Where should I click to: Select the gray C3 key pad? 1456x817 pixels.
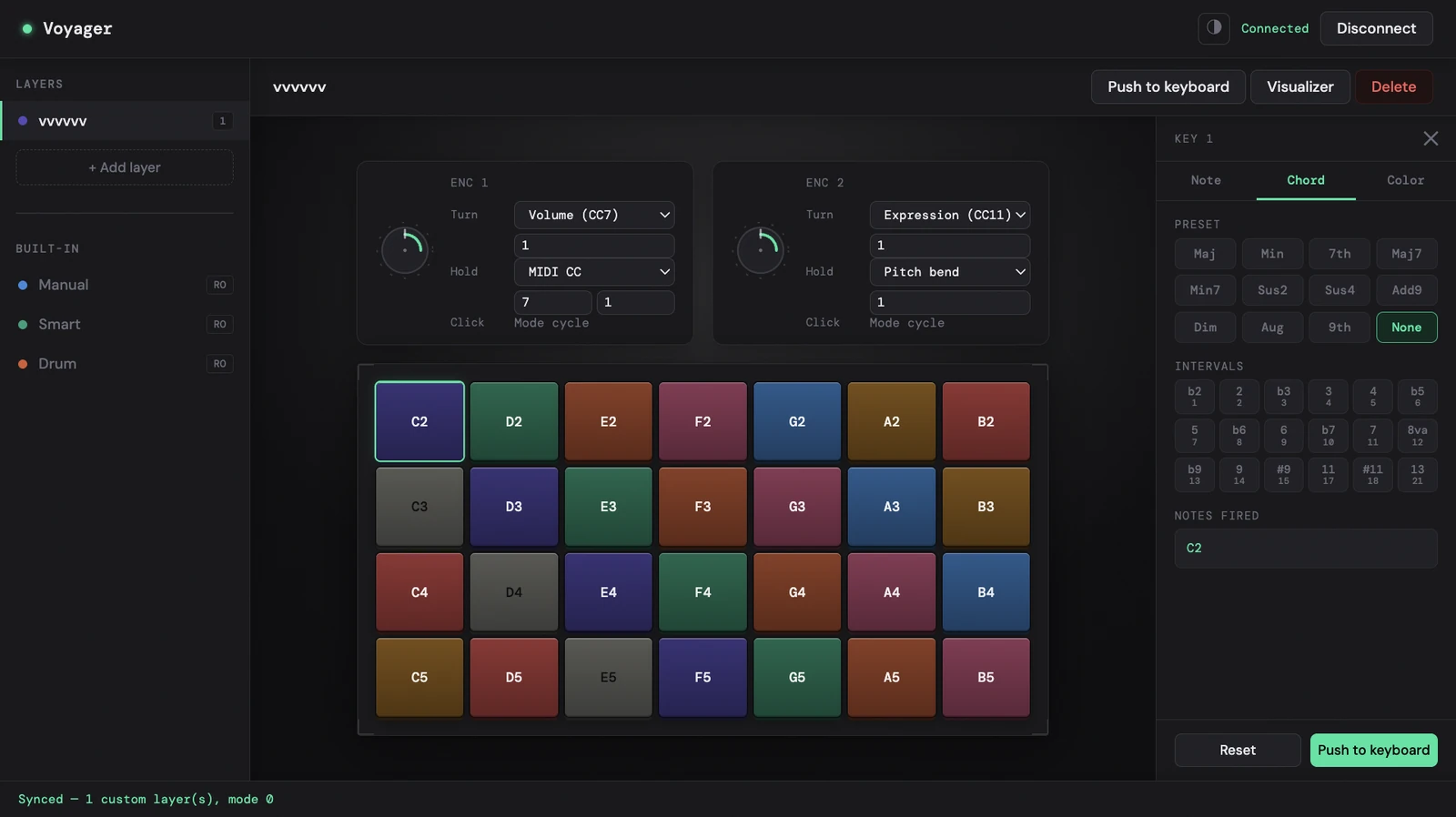point(420,507)
